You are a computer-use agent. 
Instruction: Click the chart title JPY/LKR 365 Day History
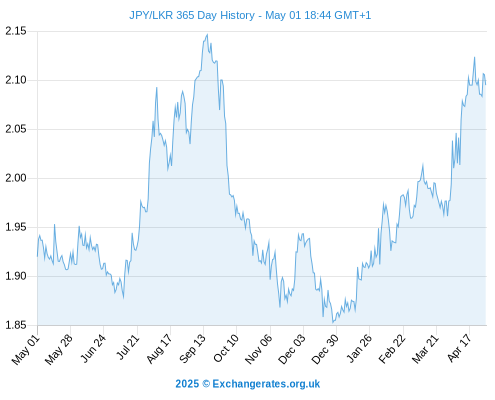pos(192,15)
